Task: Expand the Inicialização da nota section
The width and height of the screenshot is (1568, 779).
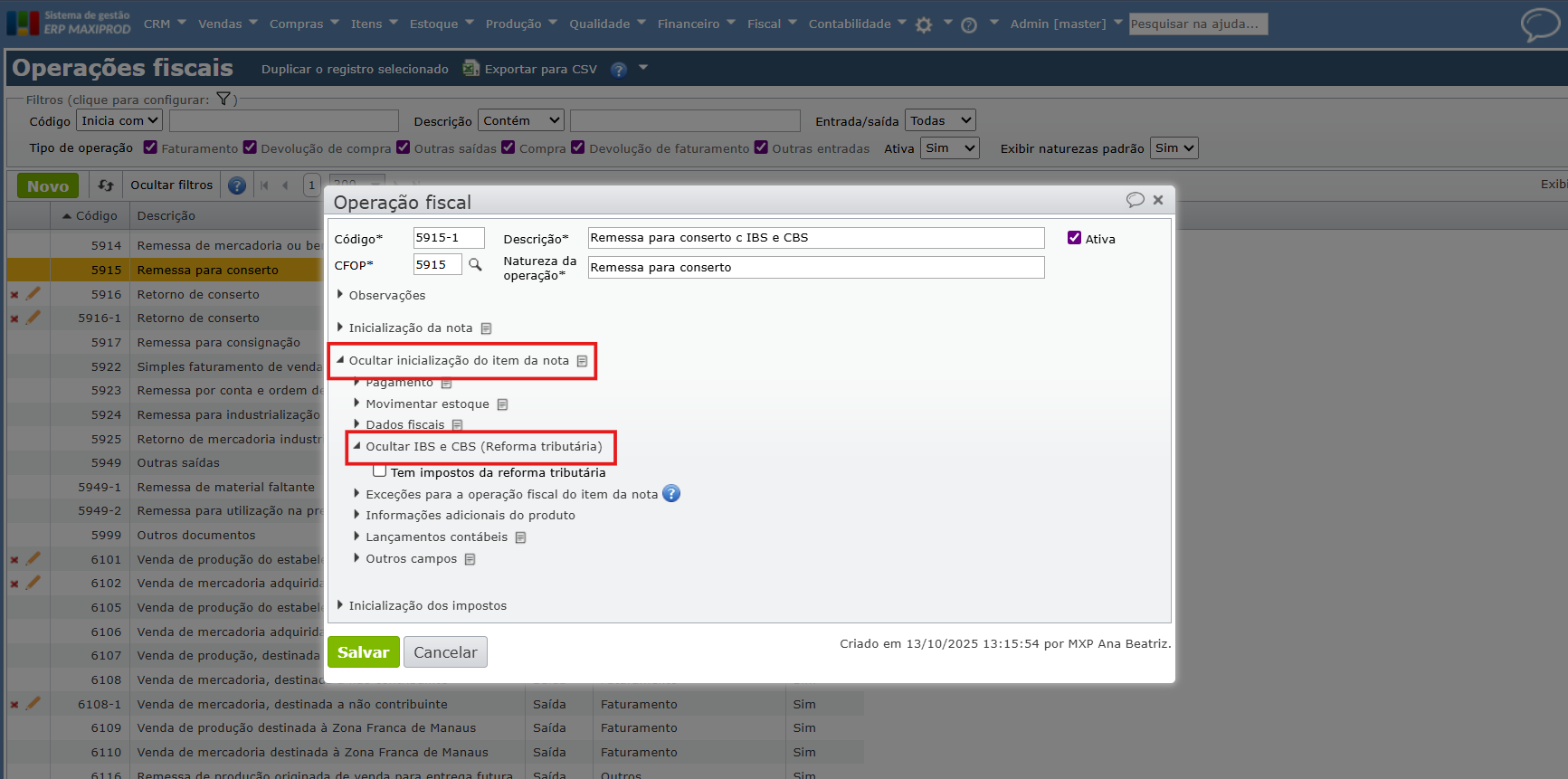Action: point(404,328)
